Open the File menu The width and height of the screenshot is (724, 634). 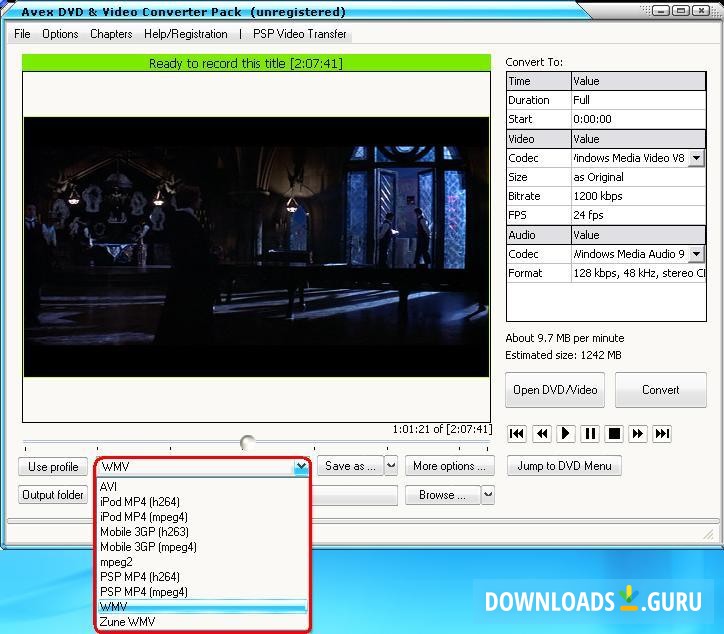[22, 34]
